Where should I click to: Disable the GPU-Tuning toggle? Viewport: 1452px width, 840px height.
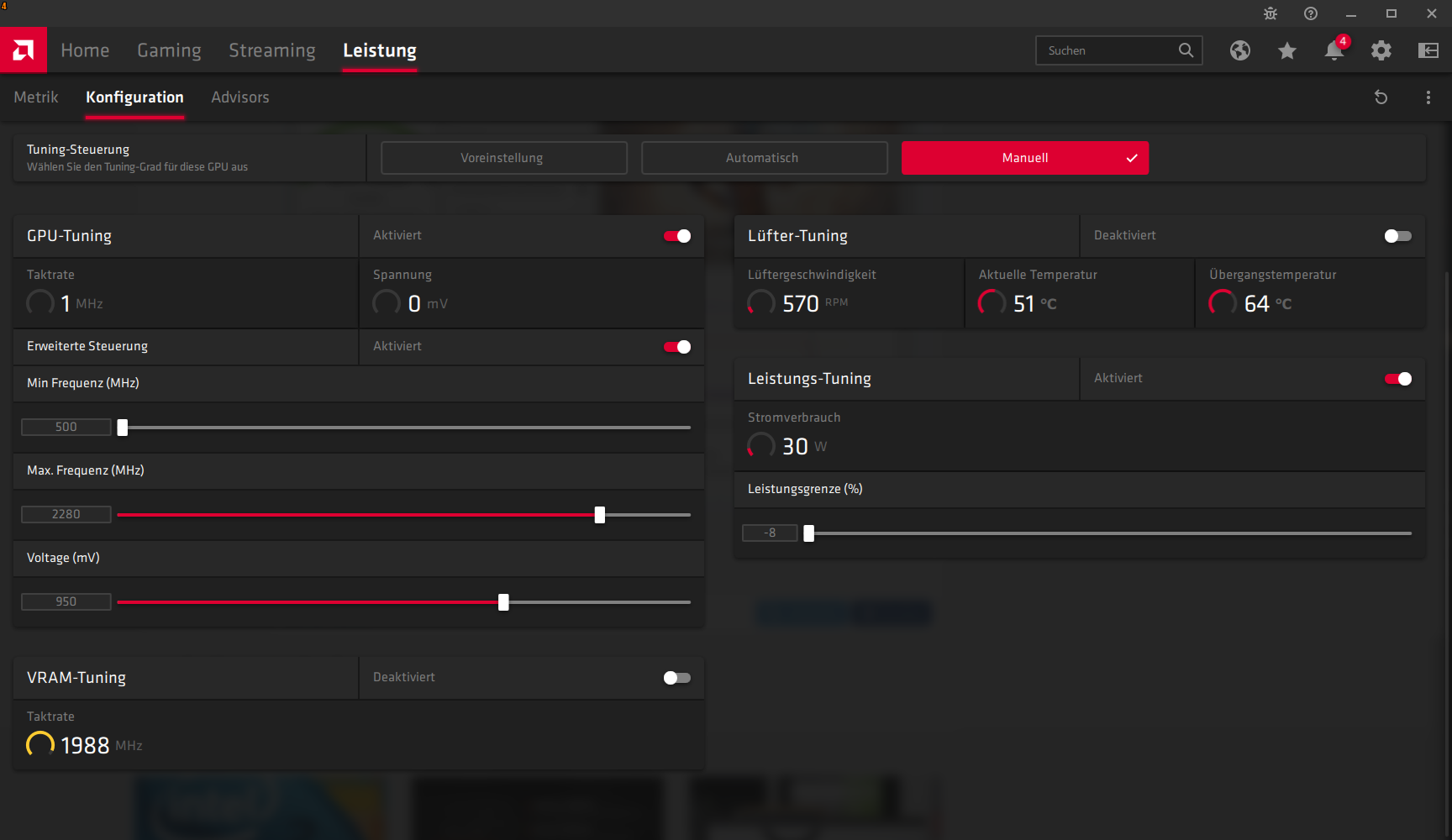click(x=677, y=236)
